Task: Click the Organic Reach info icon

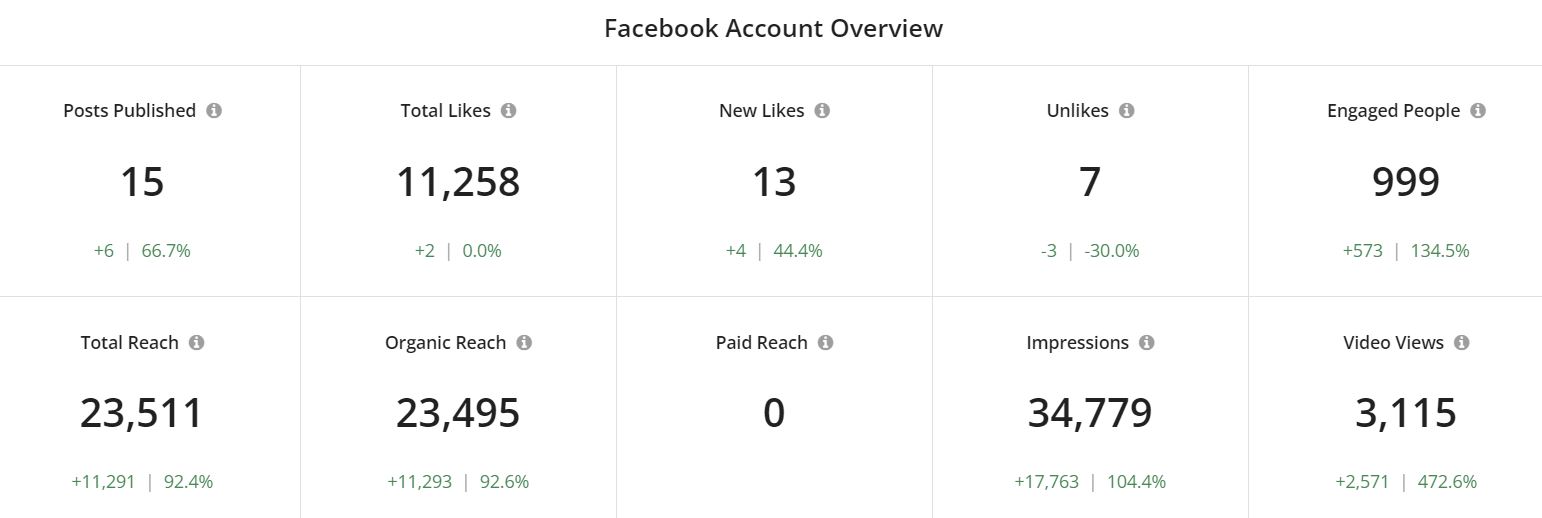Action: [524, 343]
